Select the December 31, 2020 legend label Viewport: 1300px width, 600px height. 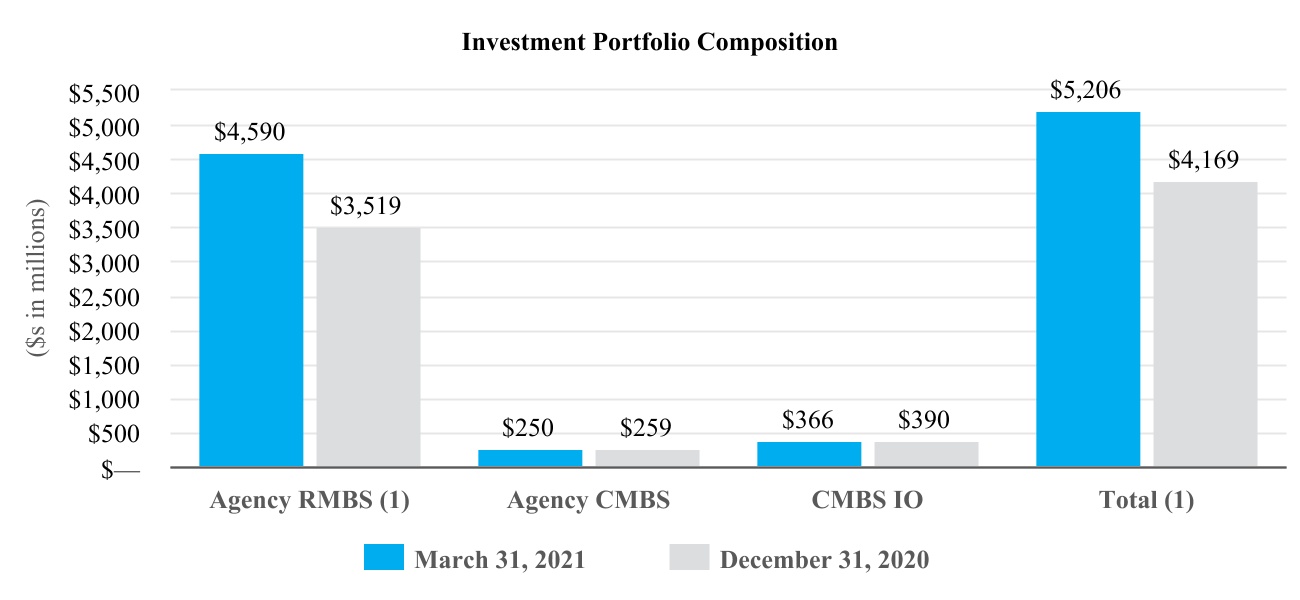824,560
